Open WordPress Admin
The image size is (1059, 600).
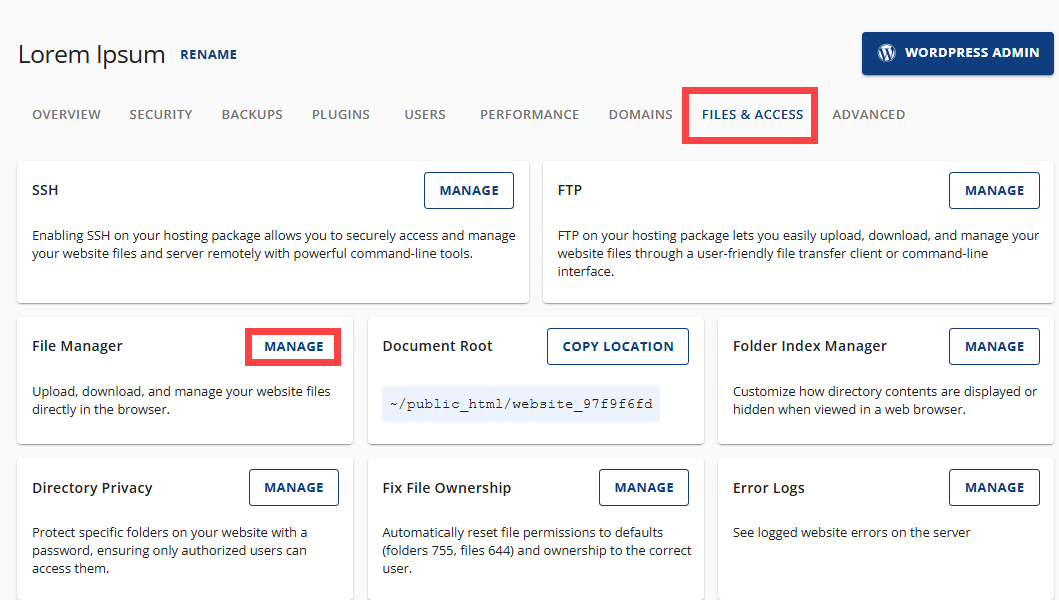click(x=956, y=53)
